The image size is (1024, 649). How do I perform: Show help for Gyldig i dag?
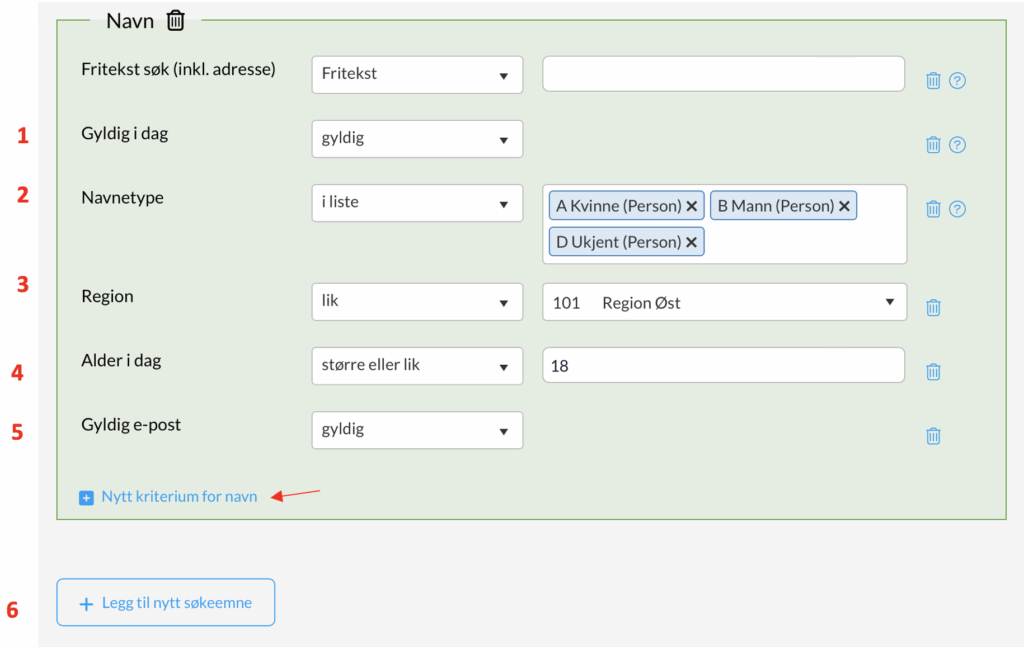[x=957, y=145]
